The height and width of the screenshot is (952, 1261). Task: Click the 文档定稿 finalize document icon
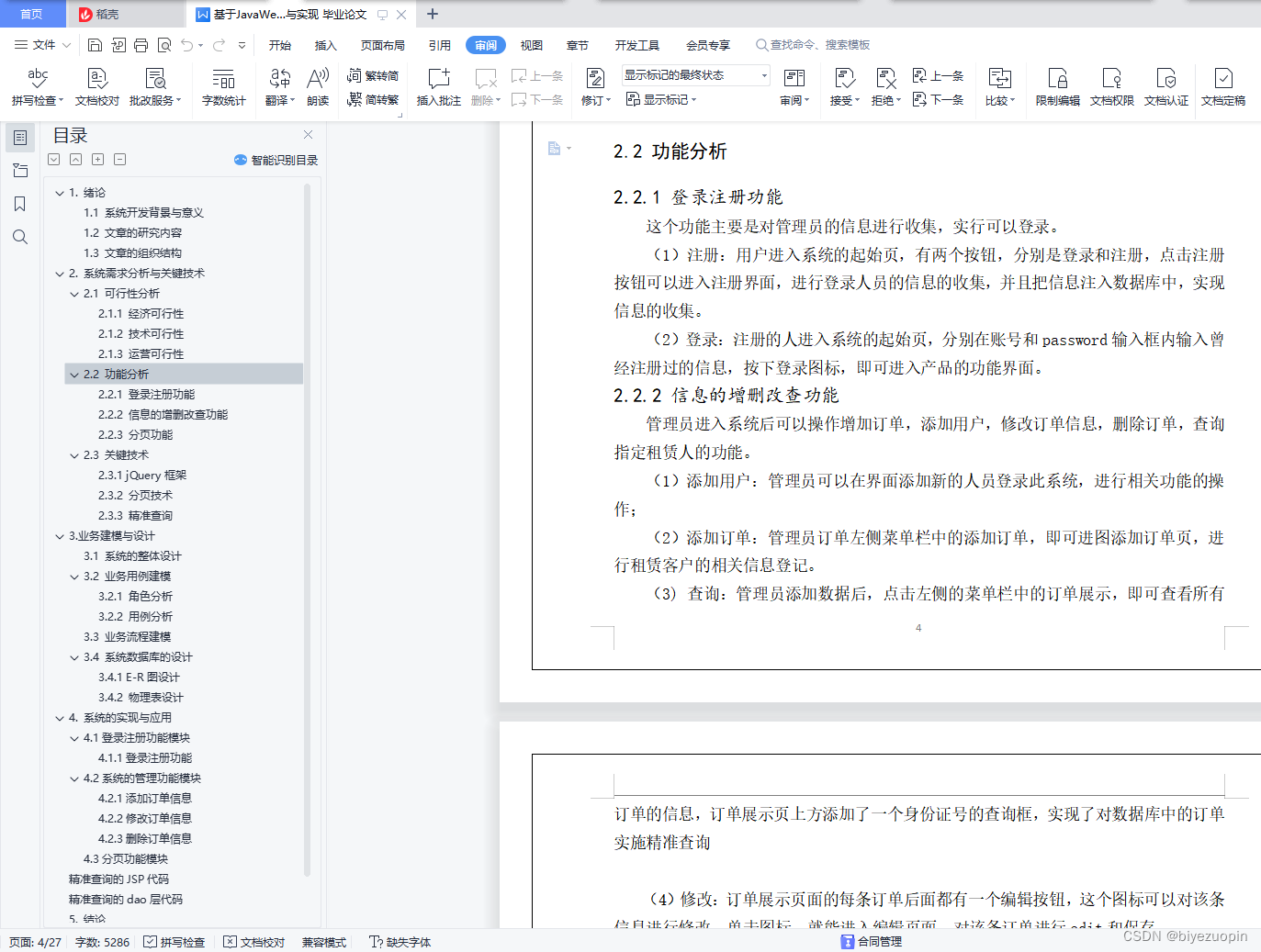[x=1223, y=87]
